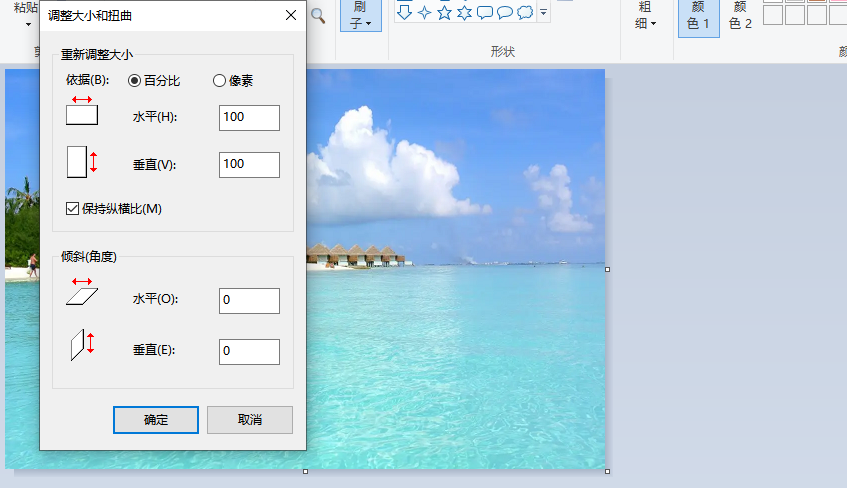
Task: Select the five-point star shape
Action: click(x=445, y=12)
